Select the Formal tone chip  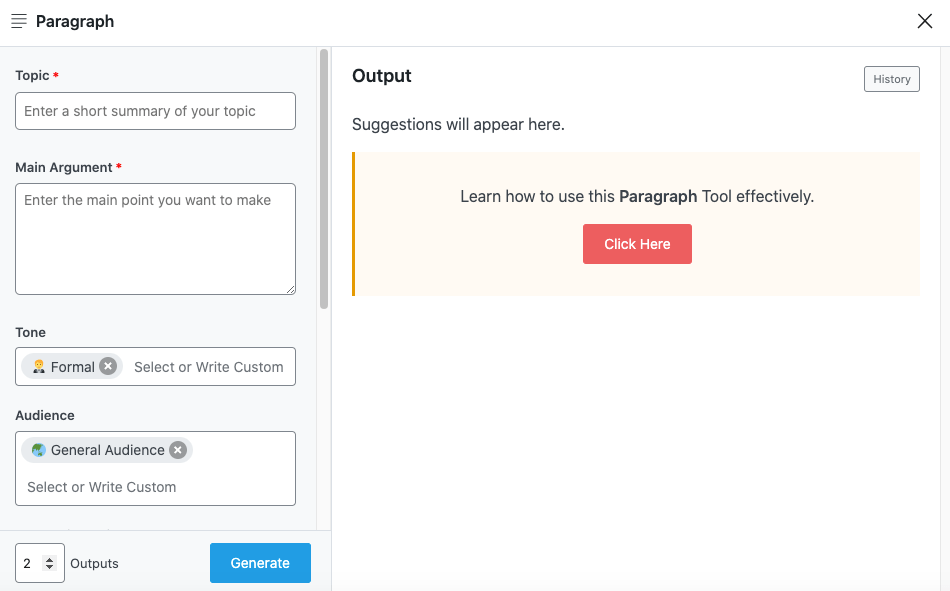pyautogui.click(x=72, y=366)
